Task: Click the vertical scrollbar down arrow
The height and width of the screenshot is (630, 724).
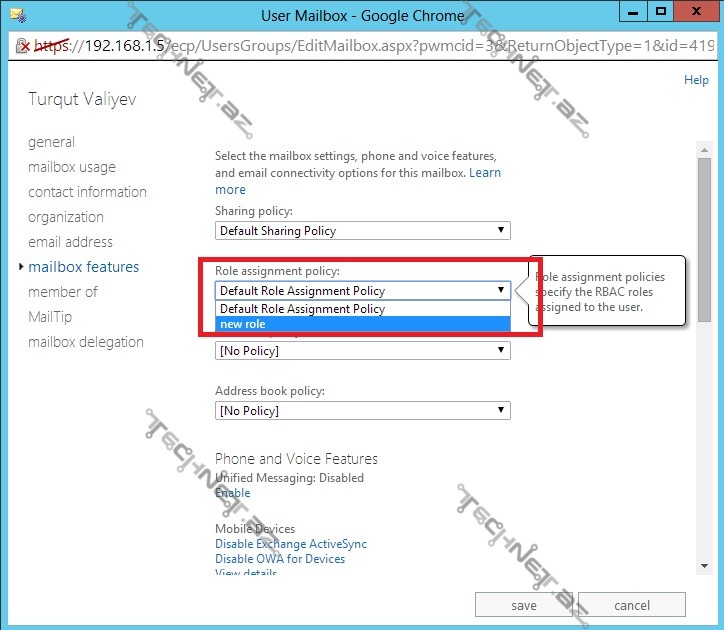Action: point(703,567)
